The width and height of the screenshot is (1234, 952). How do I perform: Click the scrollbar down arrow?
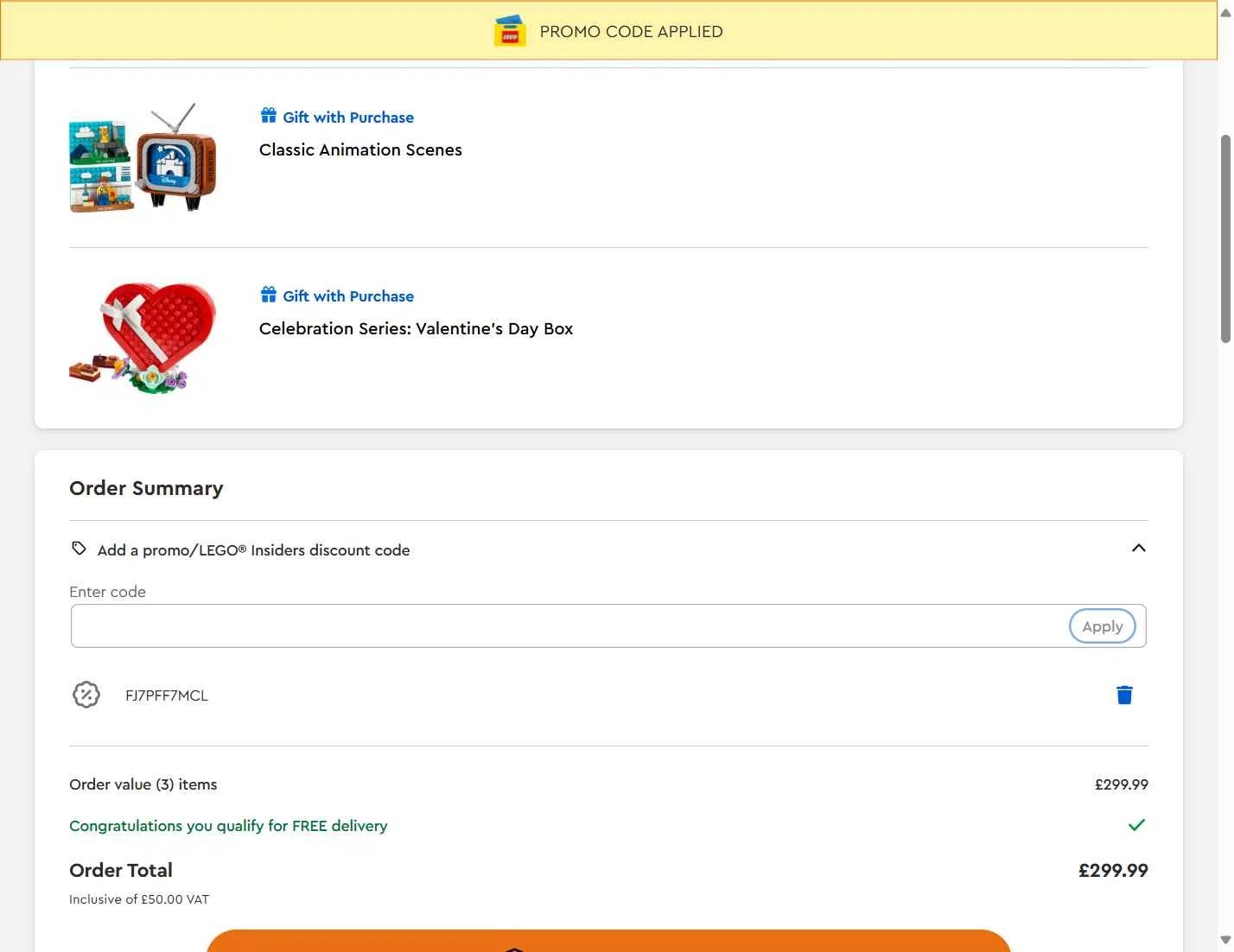click(1225, 941)
